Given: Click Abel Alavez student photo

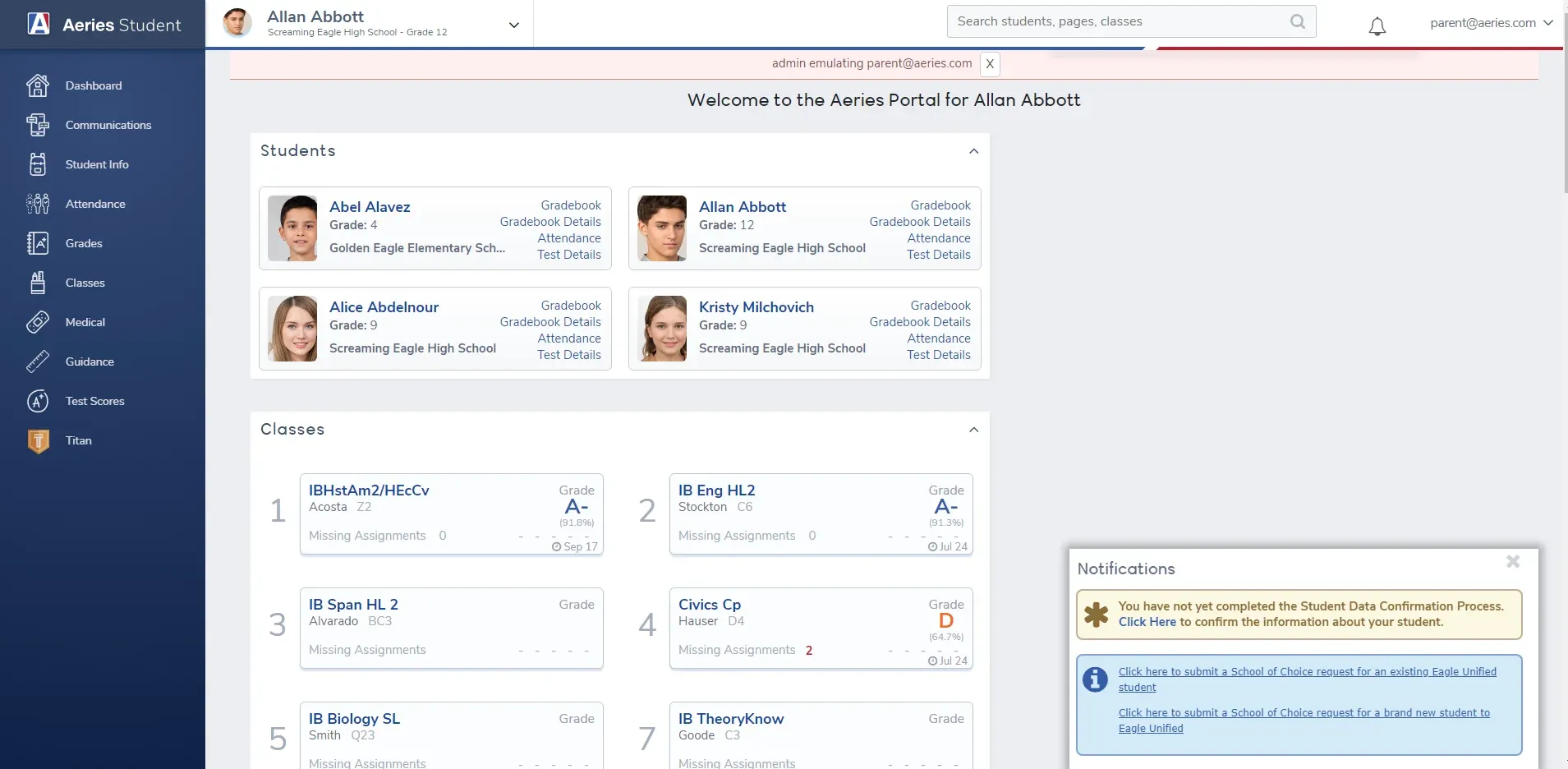Looking at the screenshot, I should click(292, 228).
